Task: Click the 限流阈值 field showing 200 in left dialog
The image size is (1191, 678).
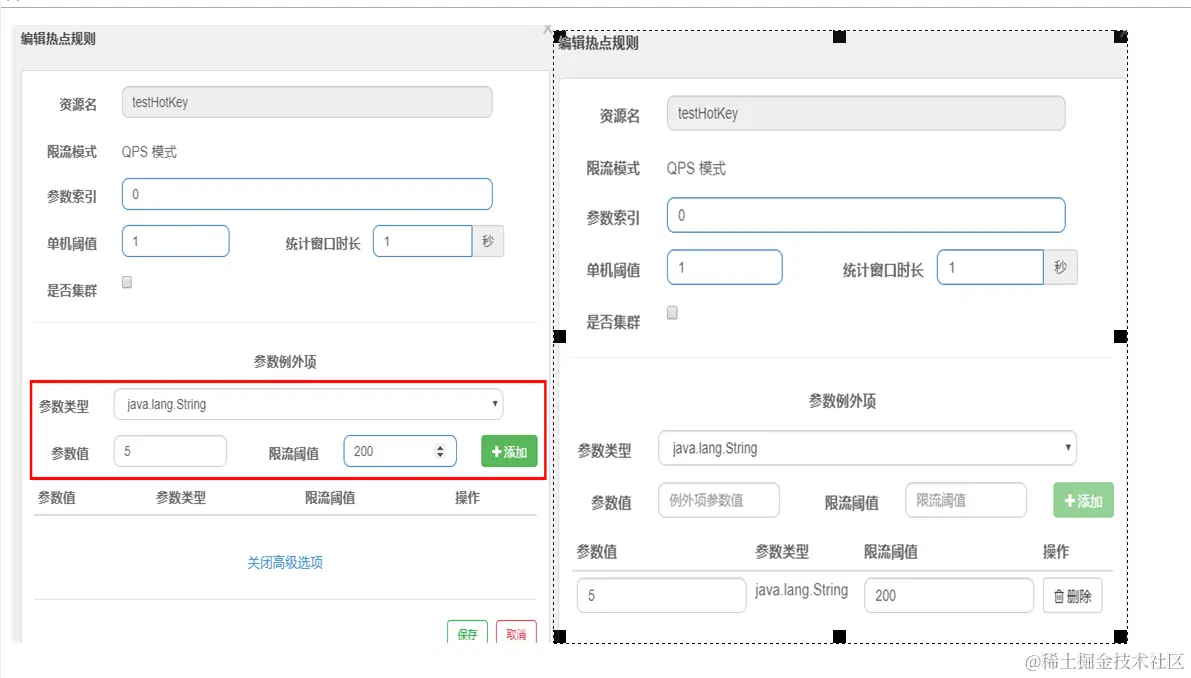Action: click(x=400, y=451)
